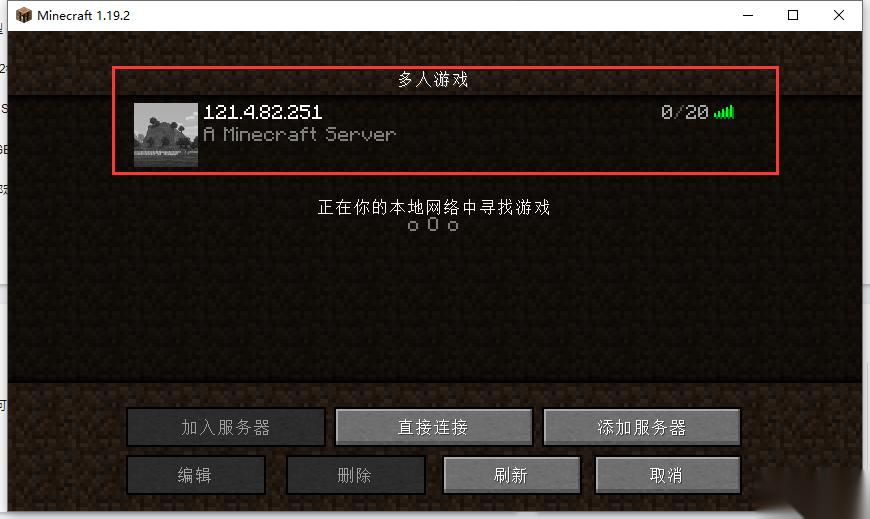The height and width of the screenshot is (519, 870).
Task: Open 直接连接 direct connect
Action: tap(433, 427)
